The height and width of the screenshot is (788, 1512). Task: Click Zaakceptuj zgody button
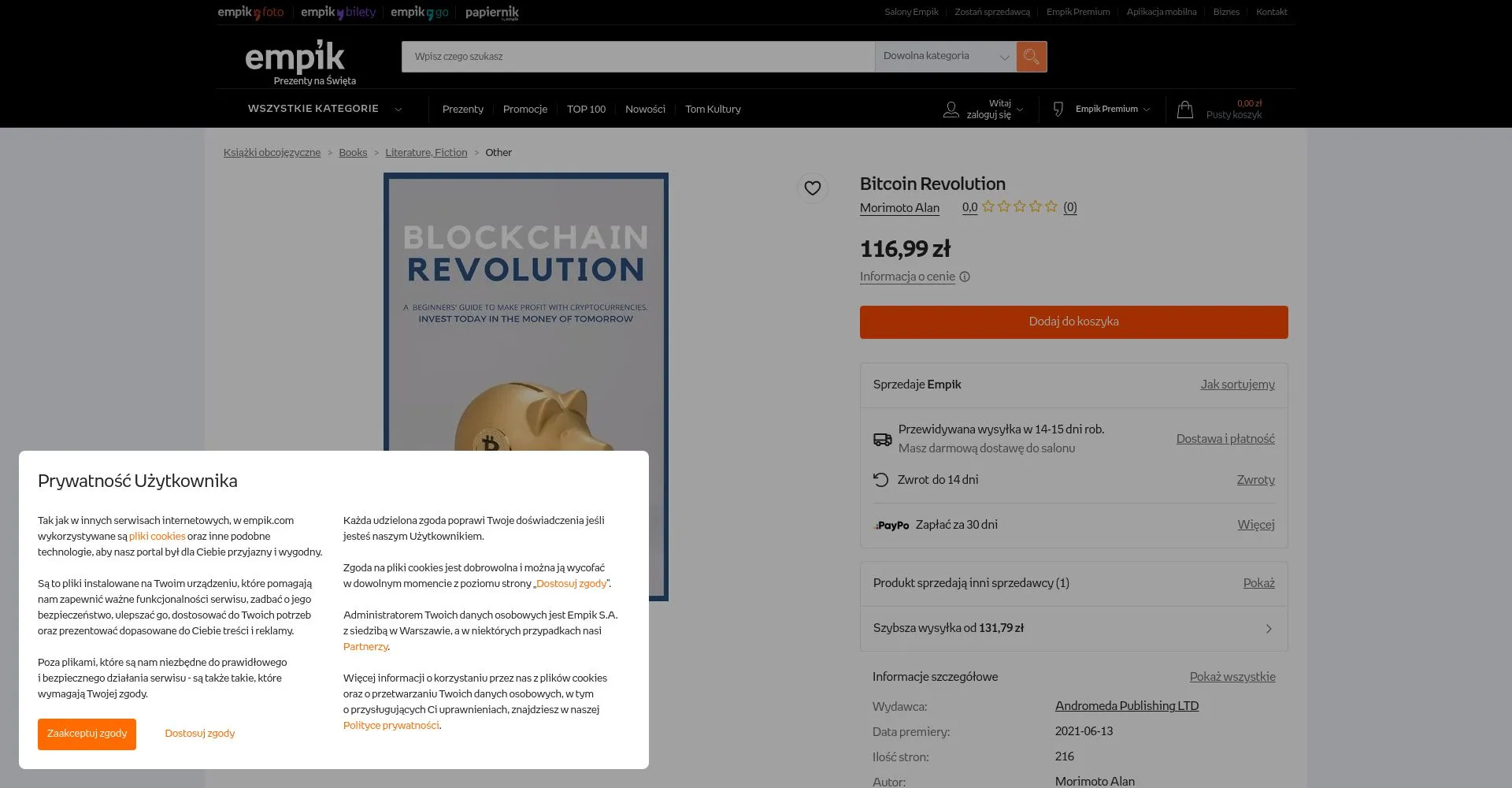[87, 734]
